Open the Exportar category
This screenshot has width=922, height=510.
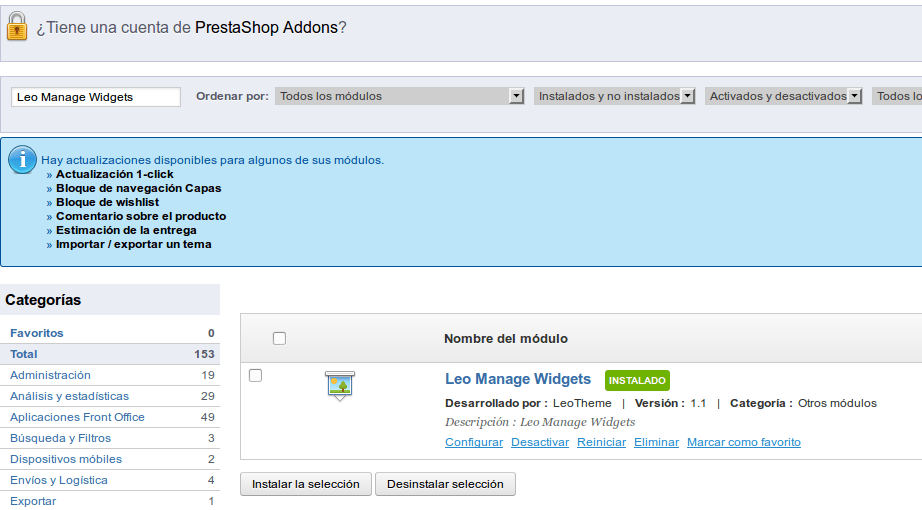point(33,501)
